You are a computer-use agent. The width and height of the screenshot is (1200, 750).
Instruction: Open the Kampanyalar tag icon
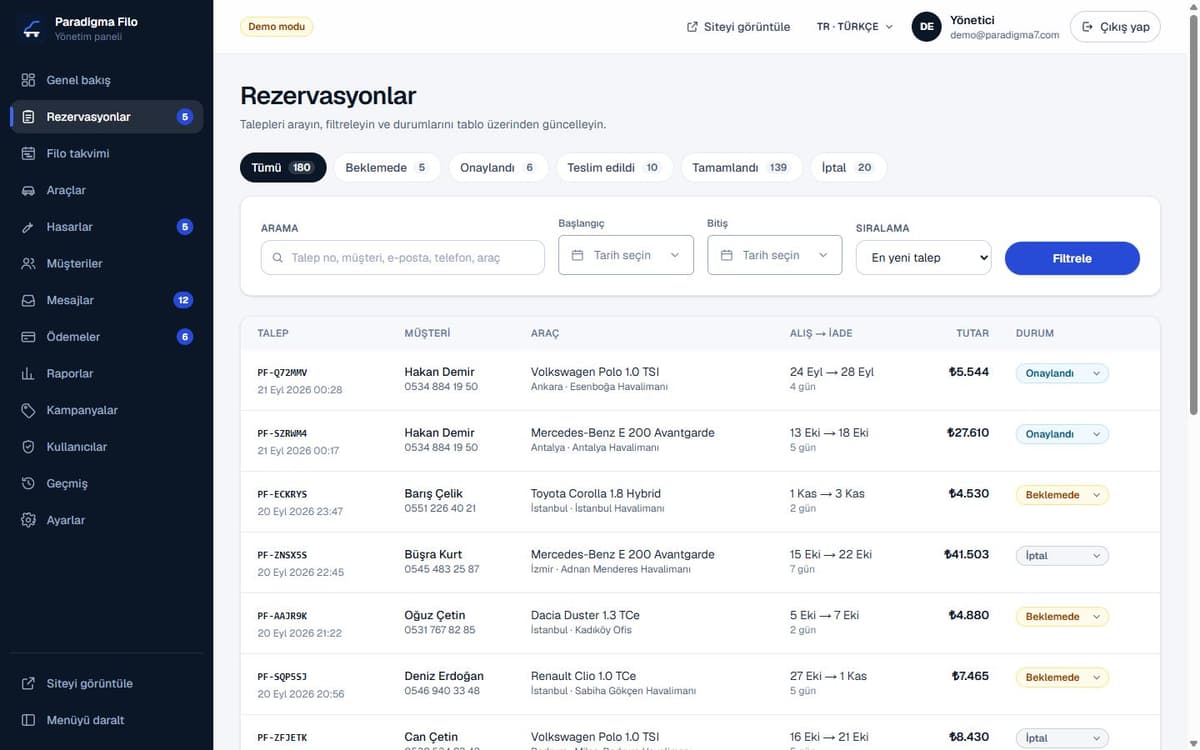[x=28, y=410]
